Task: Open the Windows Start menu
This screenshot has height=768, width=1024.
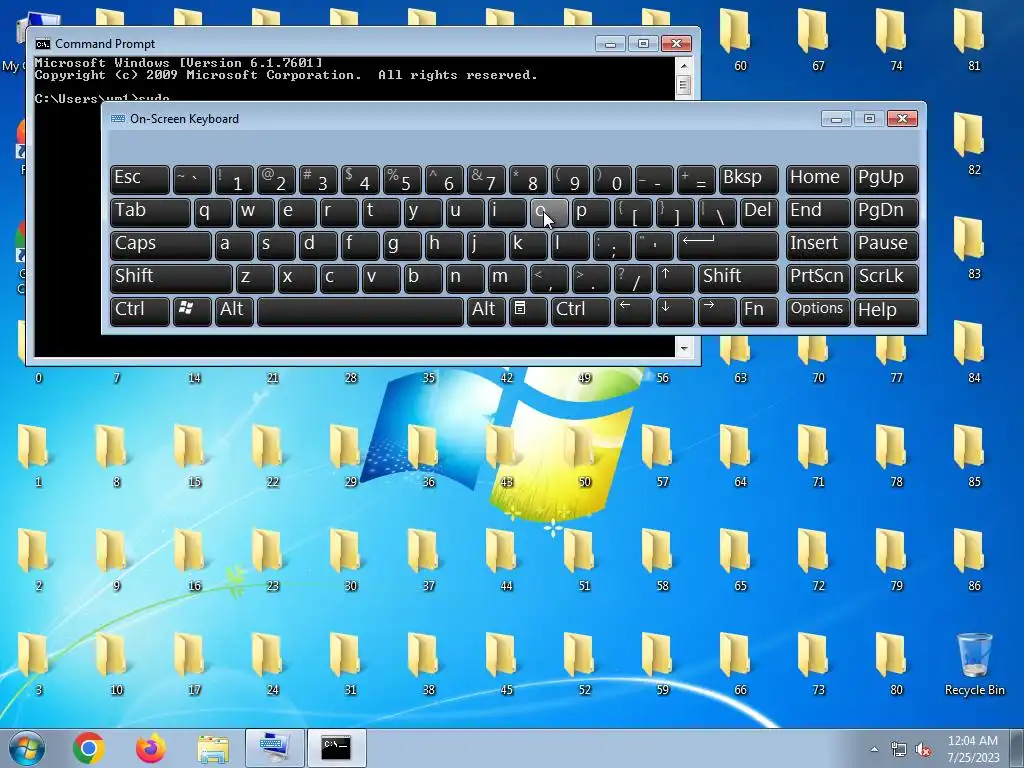Action: pyautogui.click(x=26, y=748)
